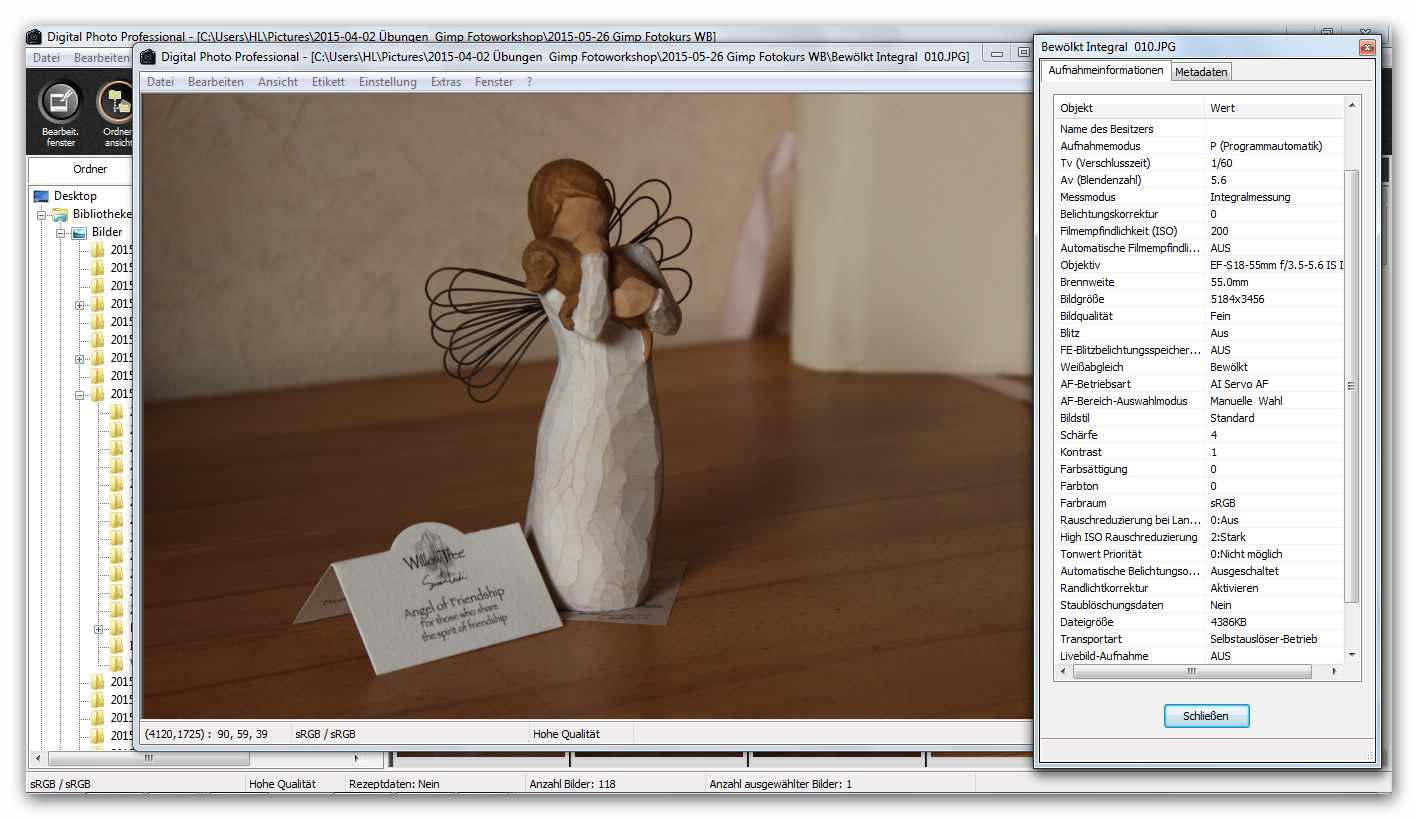The width and height of the screenshot is (1418, 820).
Task: Select Filmempfindlichkeit (ISO) row
Action: pyautogui.click(x=1200, y=231)
